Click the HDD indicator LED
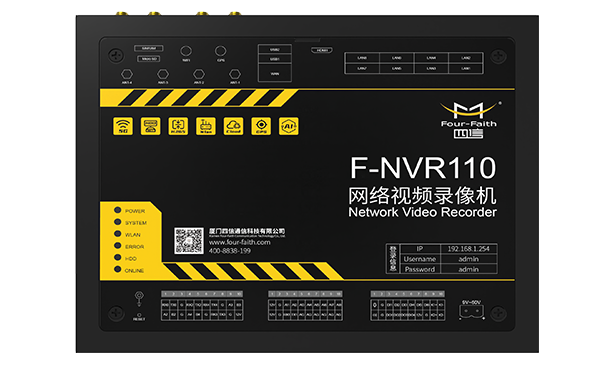Screen dimensions: 600x372 point(117,258)
